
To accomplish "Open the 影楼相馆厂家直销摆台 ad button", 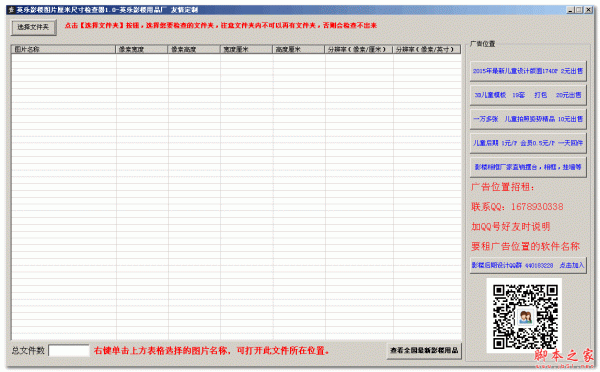I will pos(528,167).
